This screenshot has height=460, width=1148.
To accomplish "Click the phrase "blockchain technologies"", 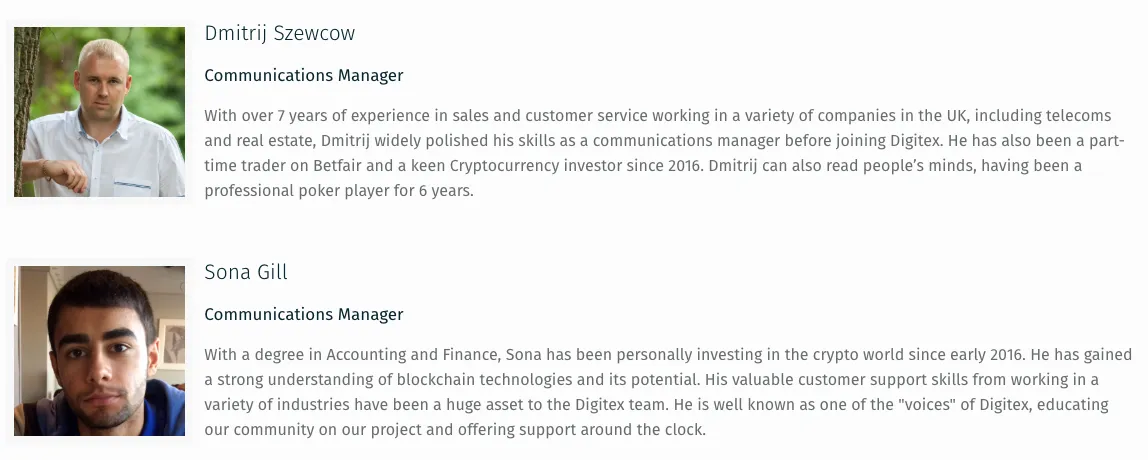I will (x=484, y=379).
